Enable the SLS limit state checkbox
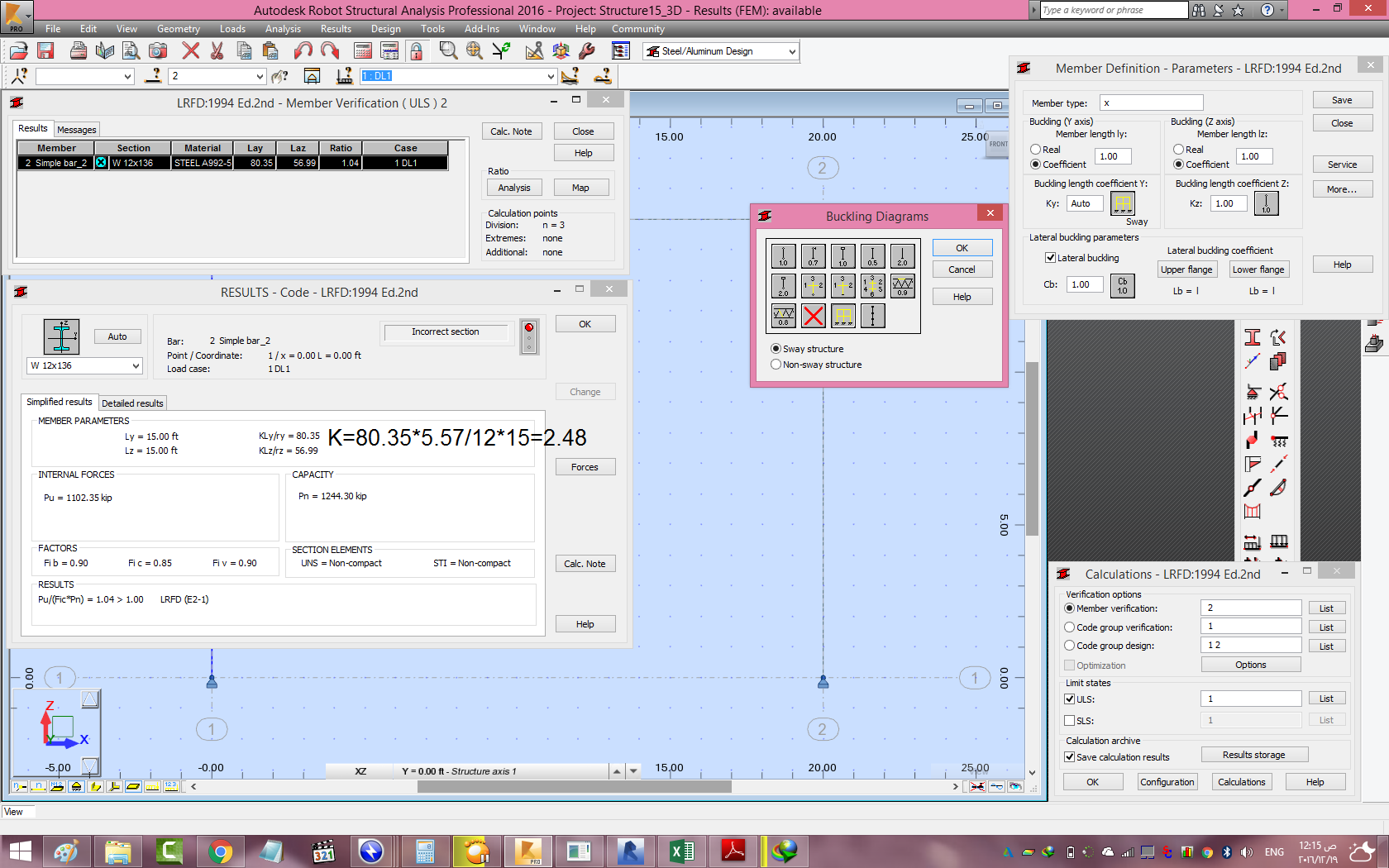 [1070, 721]
